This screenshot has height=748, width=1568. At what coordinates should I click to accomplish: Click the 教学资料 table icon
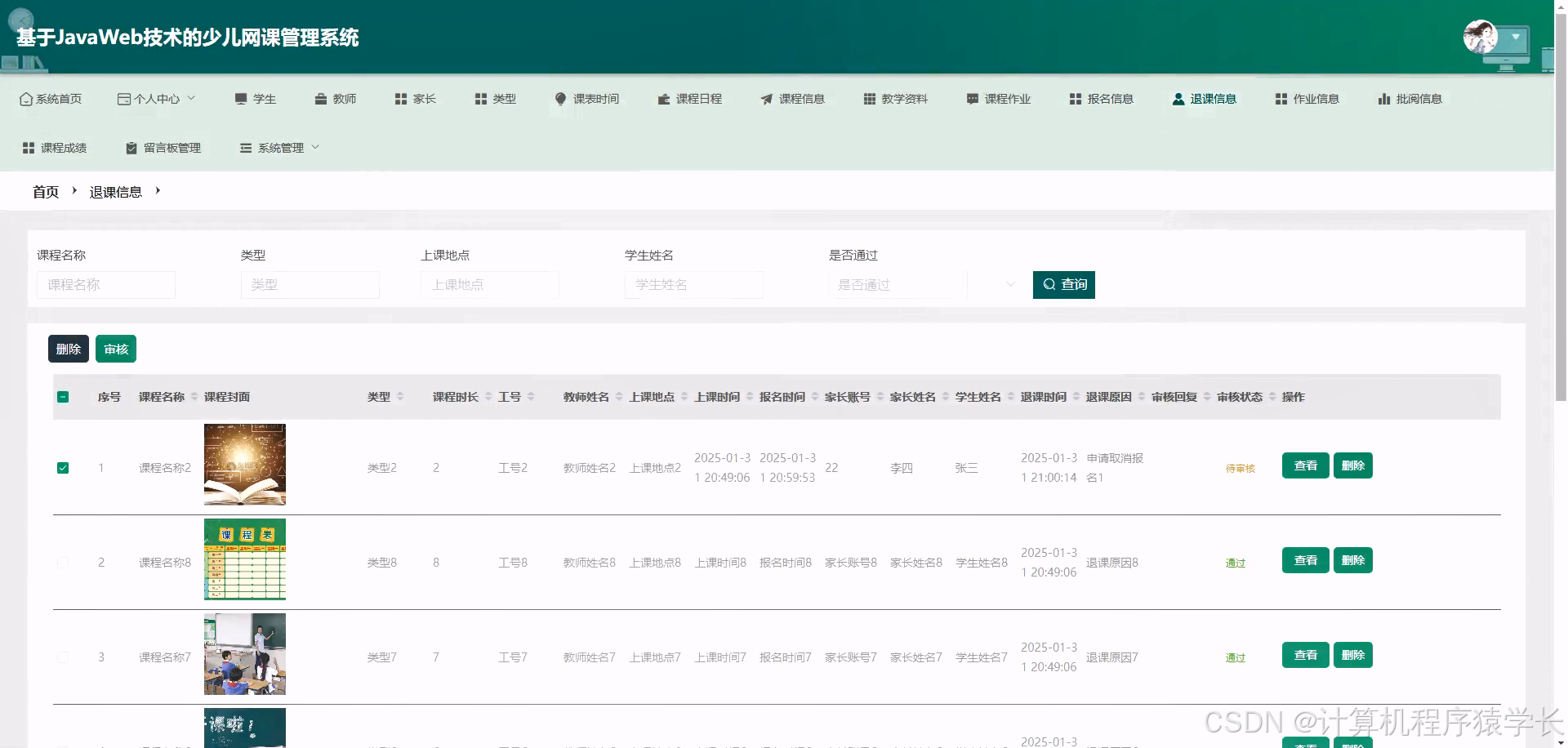(x=870, y=99)
